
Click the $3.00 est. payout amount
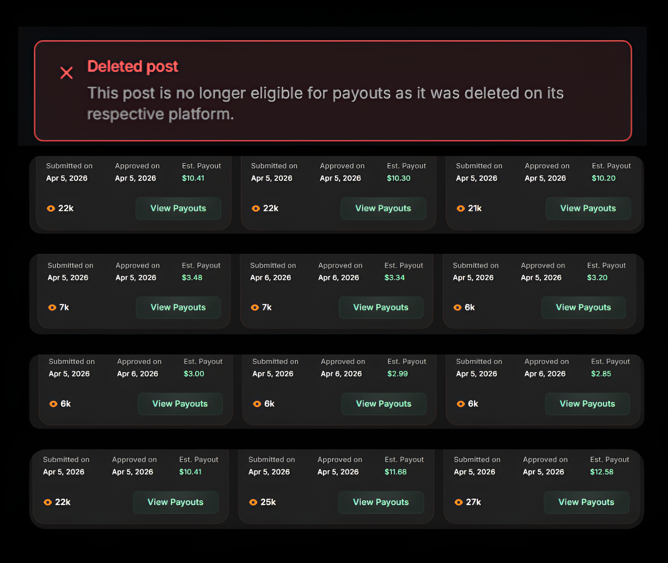(194, 374)
